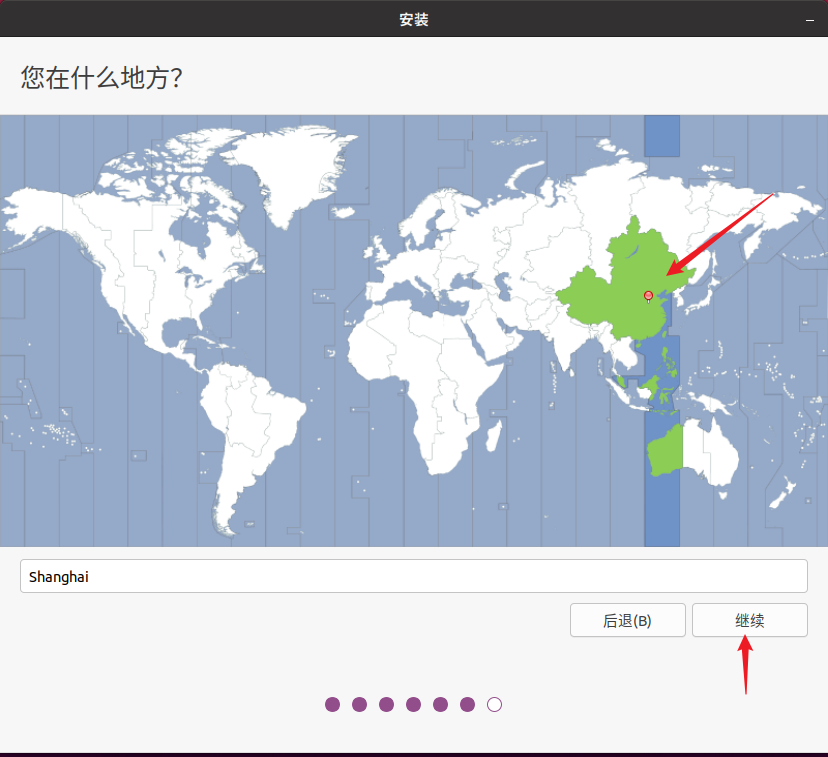
Task: Focus the Shanghai timezone text field
Action: pyautogui.click(x=413, y=576)
